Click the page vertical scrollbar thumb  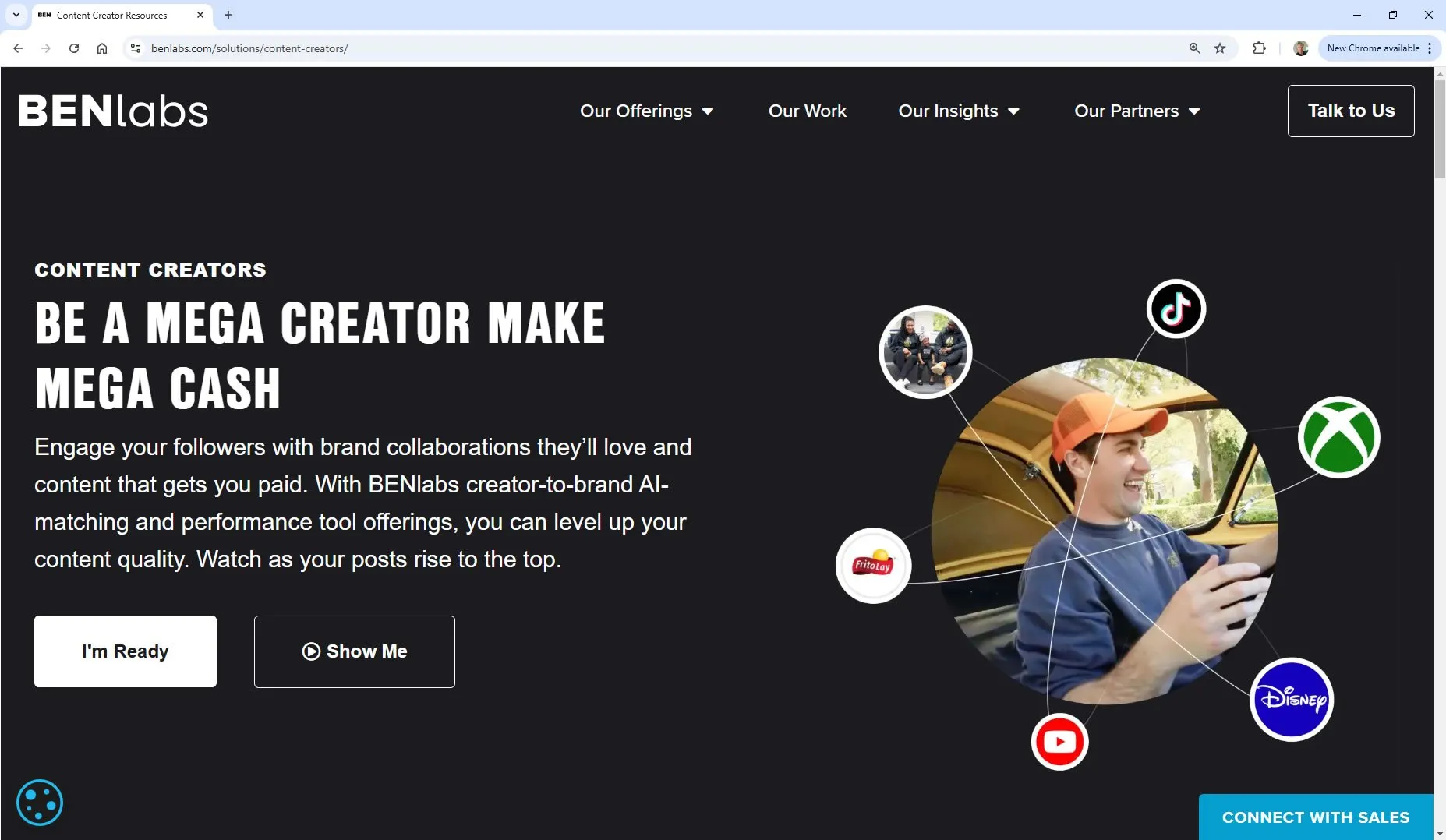[1439, 129]
